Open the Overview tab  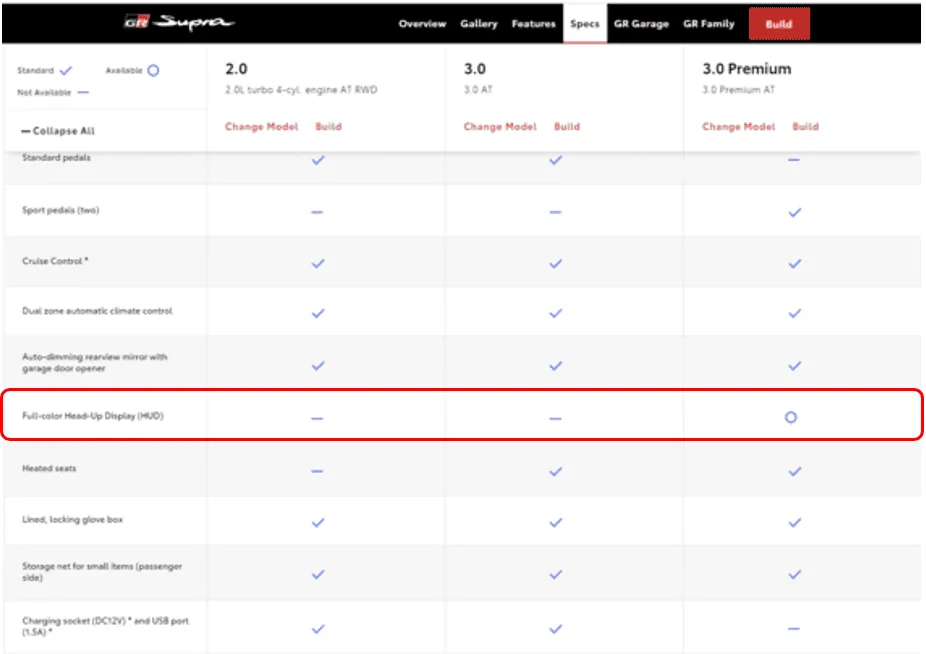pos(422,24)
